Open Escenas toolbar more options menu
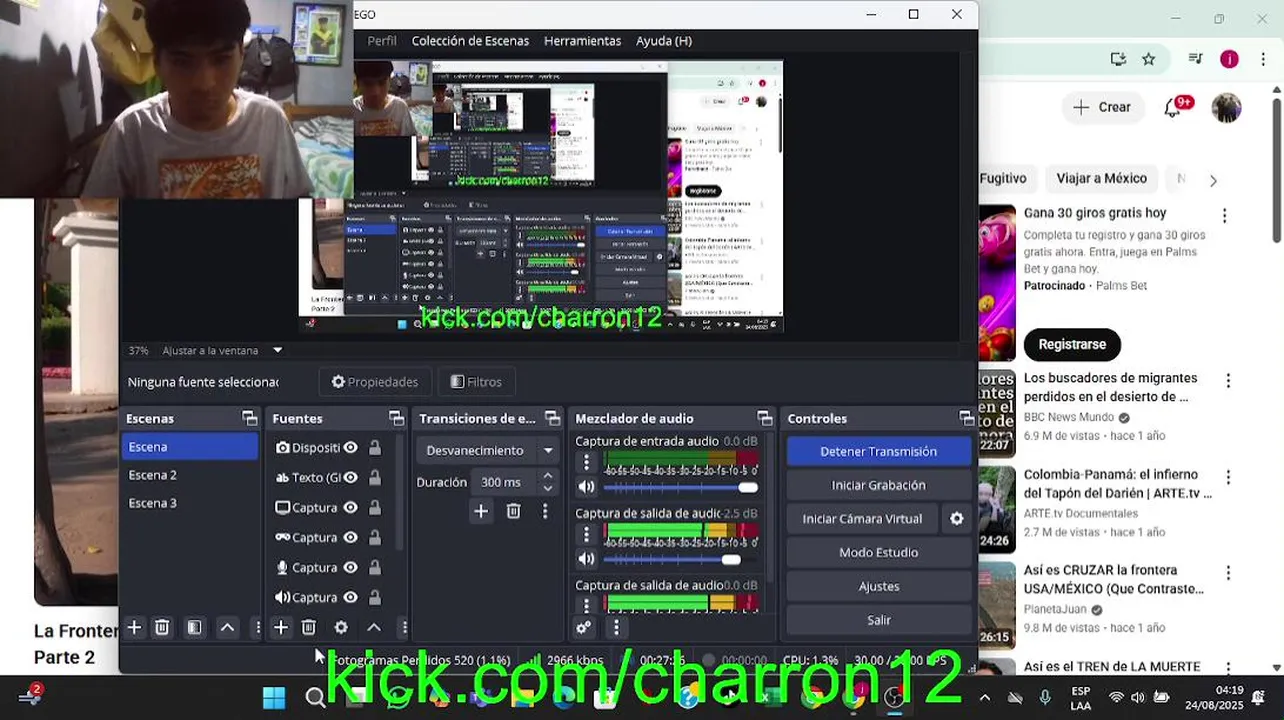Screen dimensions: 1284x720 pos(257,628)
